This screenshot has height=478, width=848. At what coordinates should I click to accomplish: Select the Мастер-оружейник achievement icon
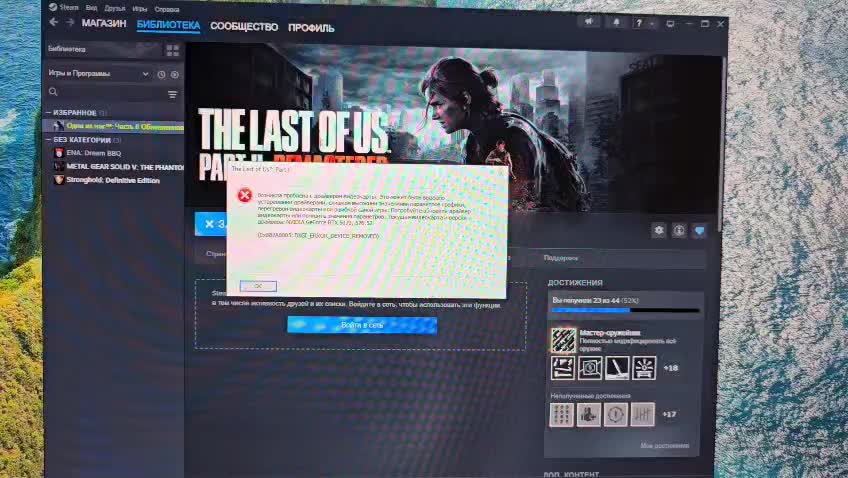(564, 340)
